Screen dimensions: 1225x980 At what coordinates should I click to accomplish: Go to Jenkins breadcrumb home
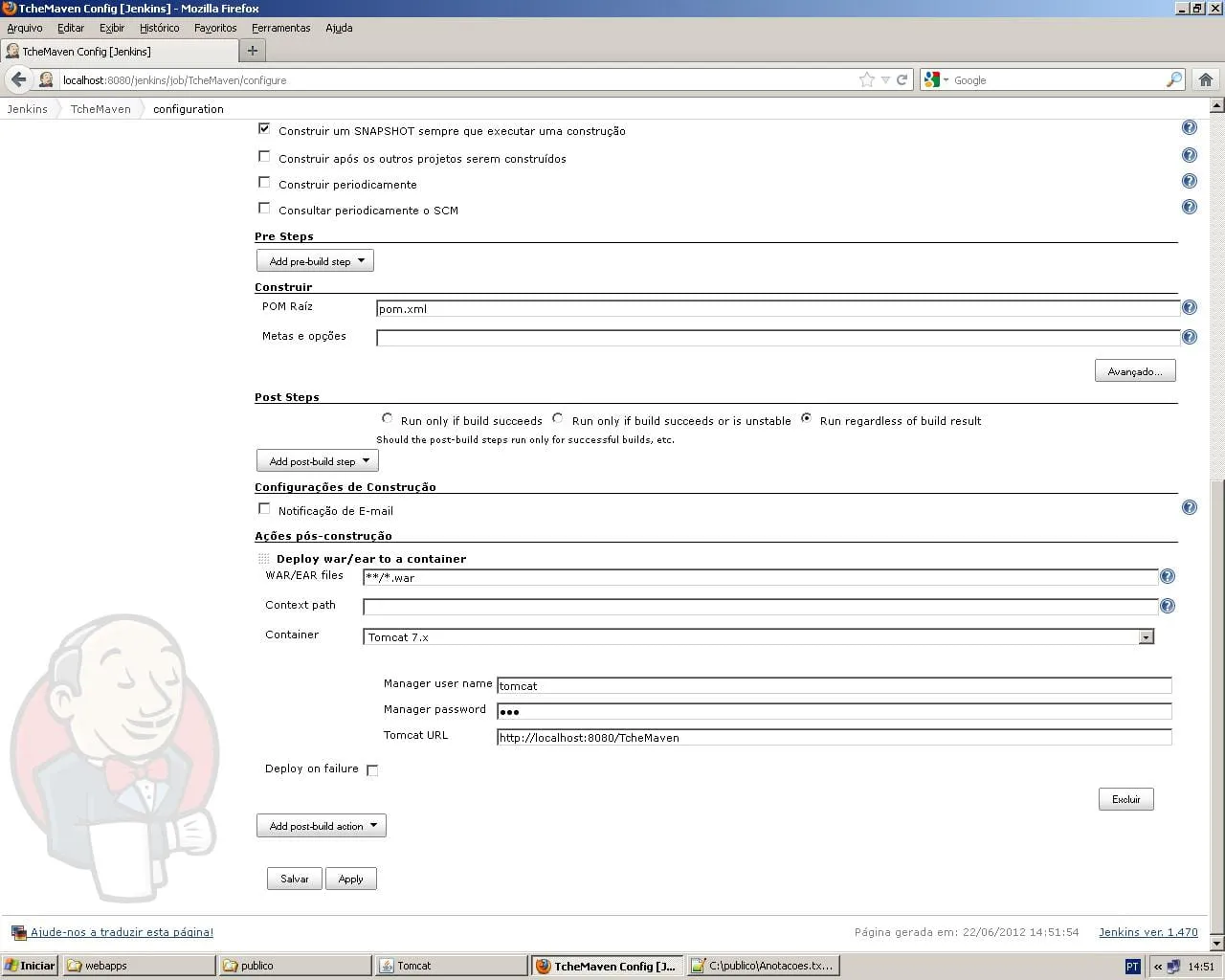[x=27, y=109]
